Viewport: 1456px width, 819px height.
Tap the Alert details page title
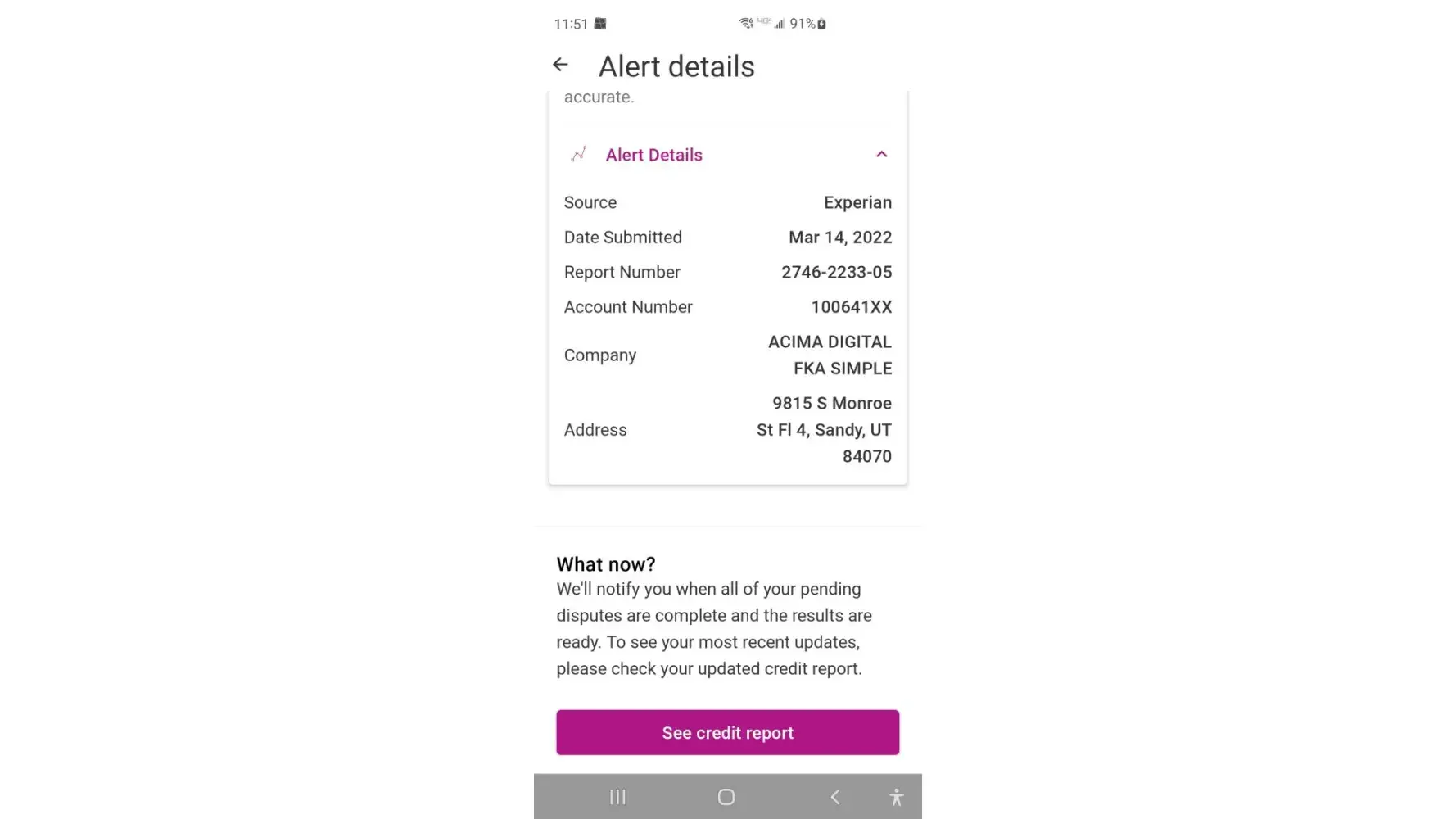coord(676,66)
